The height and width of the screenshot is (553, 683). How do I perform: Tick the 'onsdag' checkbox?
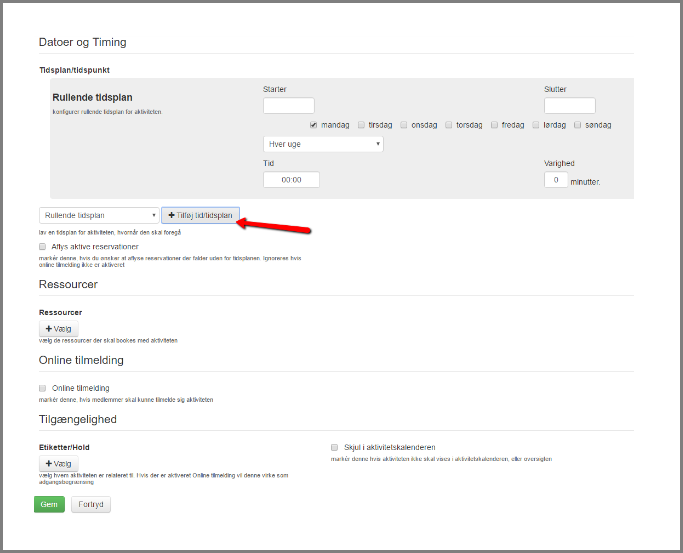point(404,125)
